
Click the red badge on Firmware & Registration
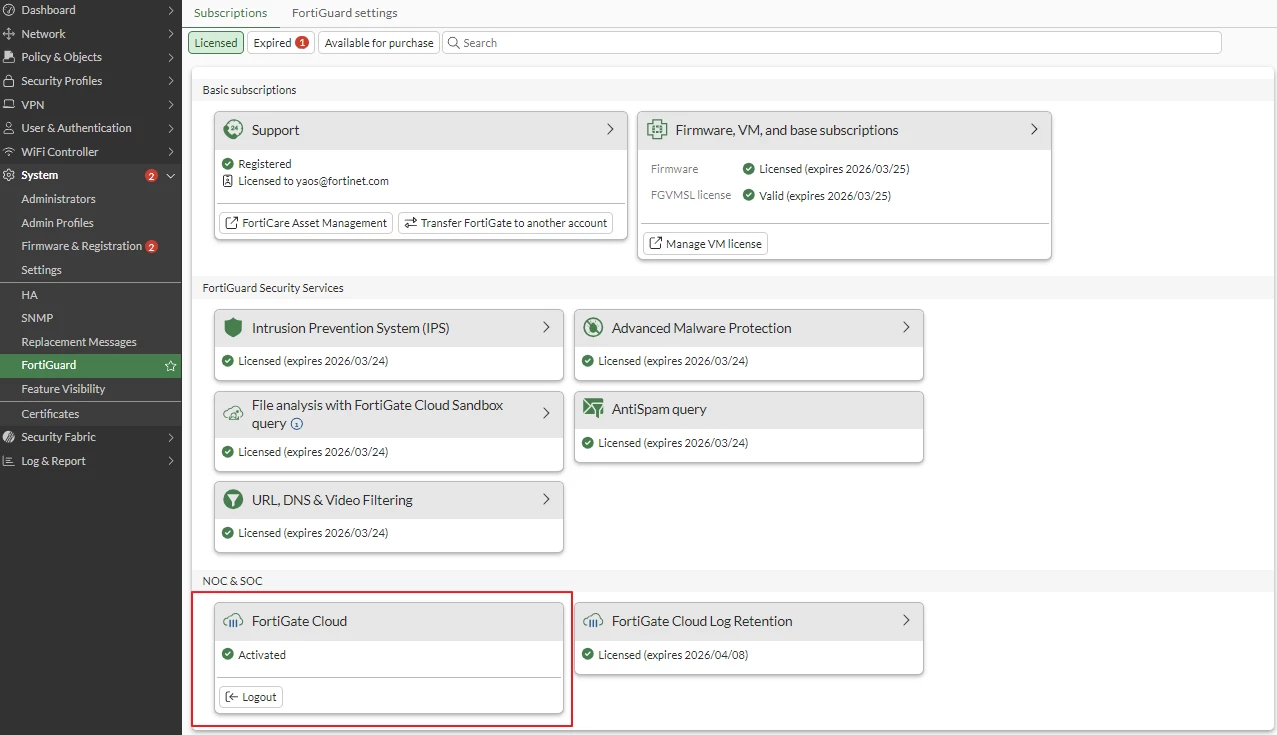(x=152, y=247)
